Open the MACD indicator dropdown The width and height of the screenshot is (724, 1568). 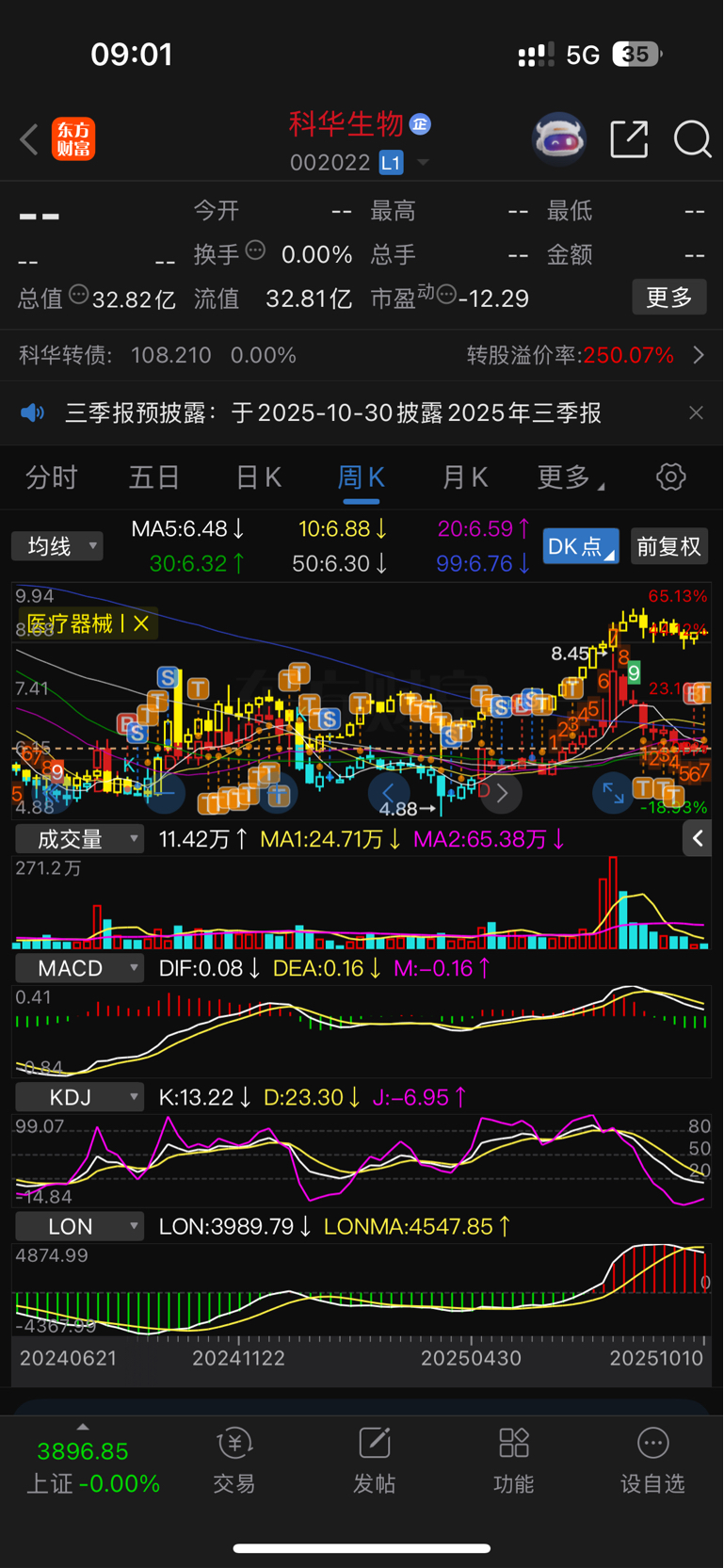click(79, 967)
